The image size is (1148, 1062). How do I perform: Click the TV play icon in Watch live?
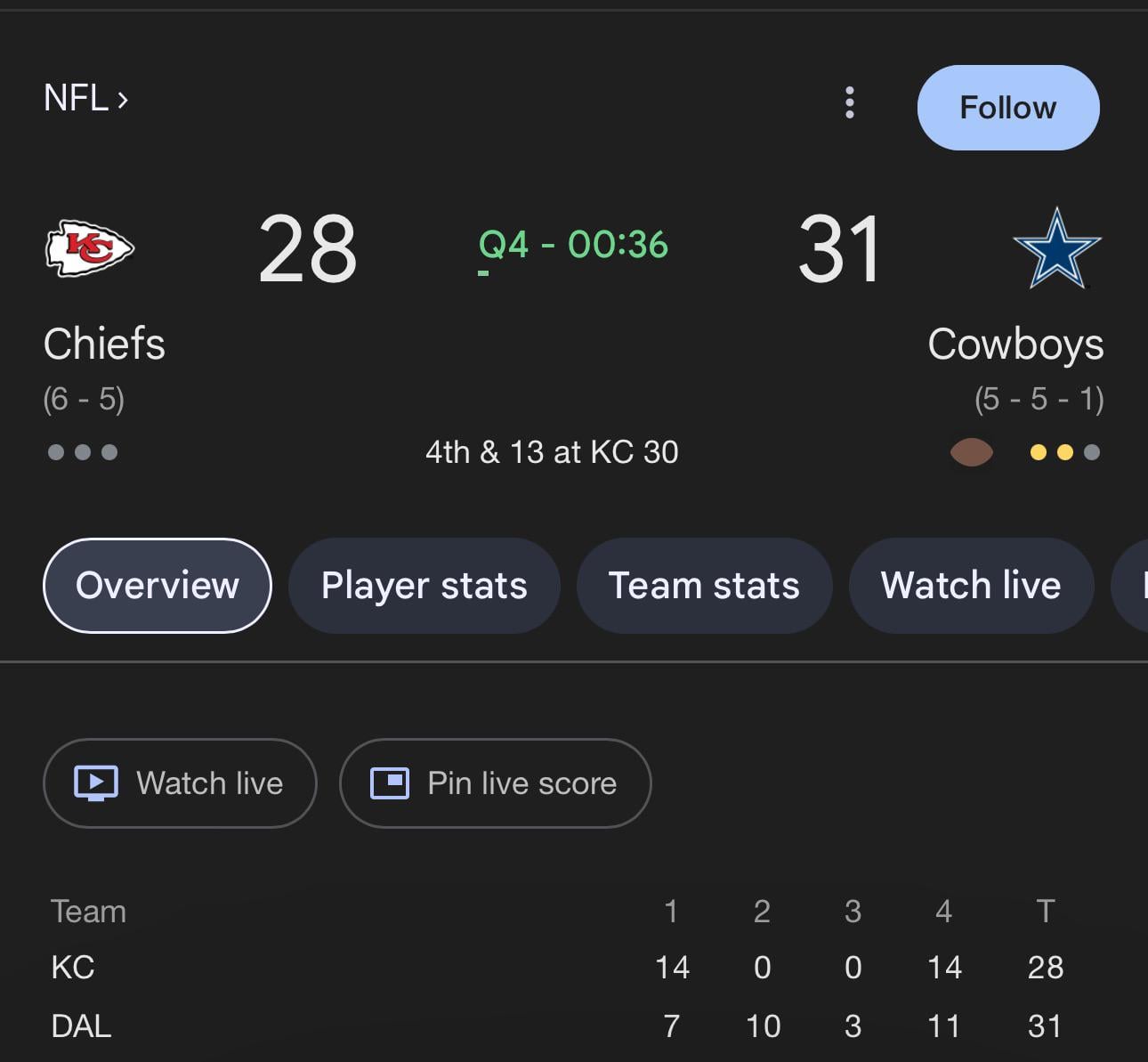[95, 783]
